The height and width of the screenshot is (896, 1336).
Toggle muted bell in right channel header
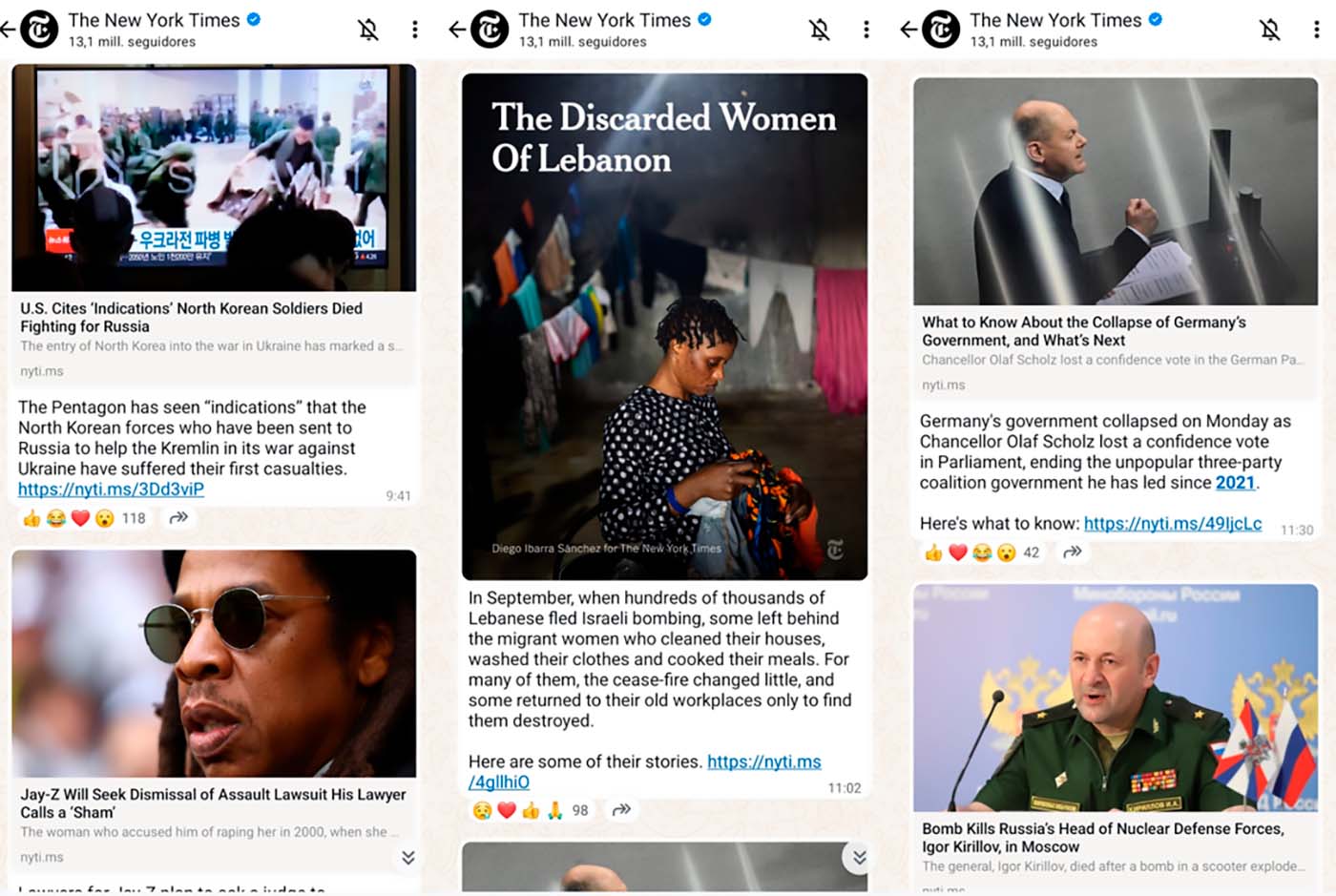1270,30
